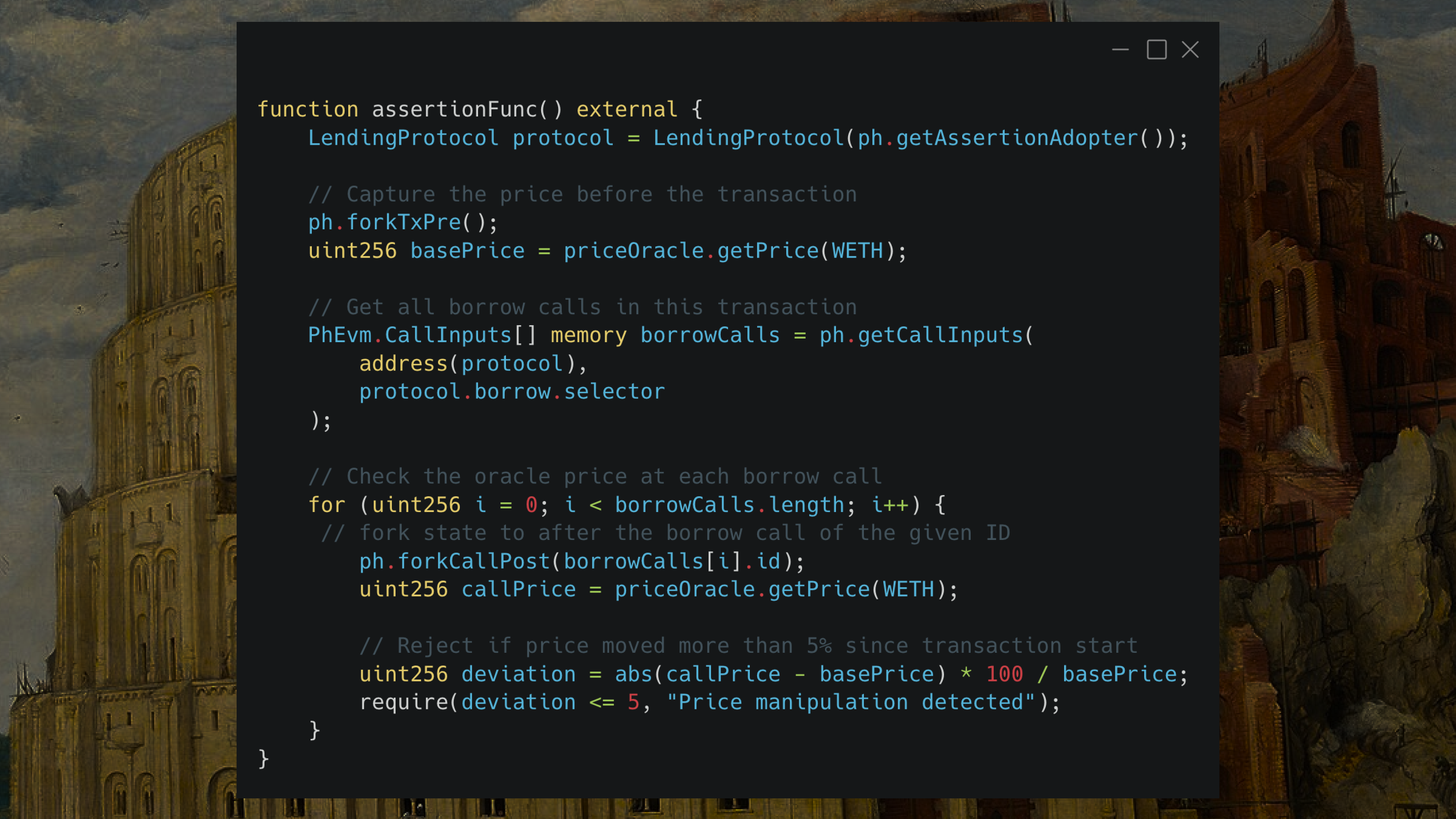Click the require statement keyword
Screen dimensions: 1456x819
tap(404, 702)
